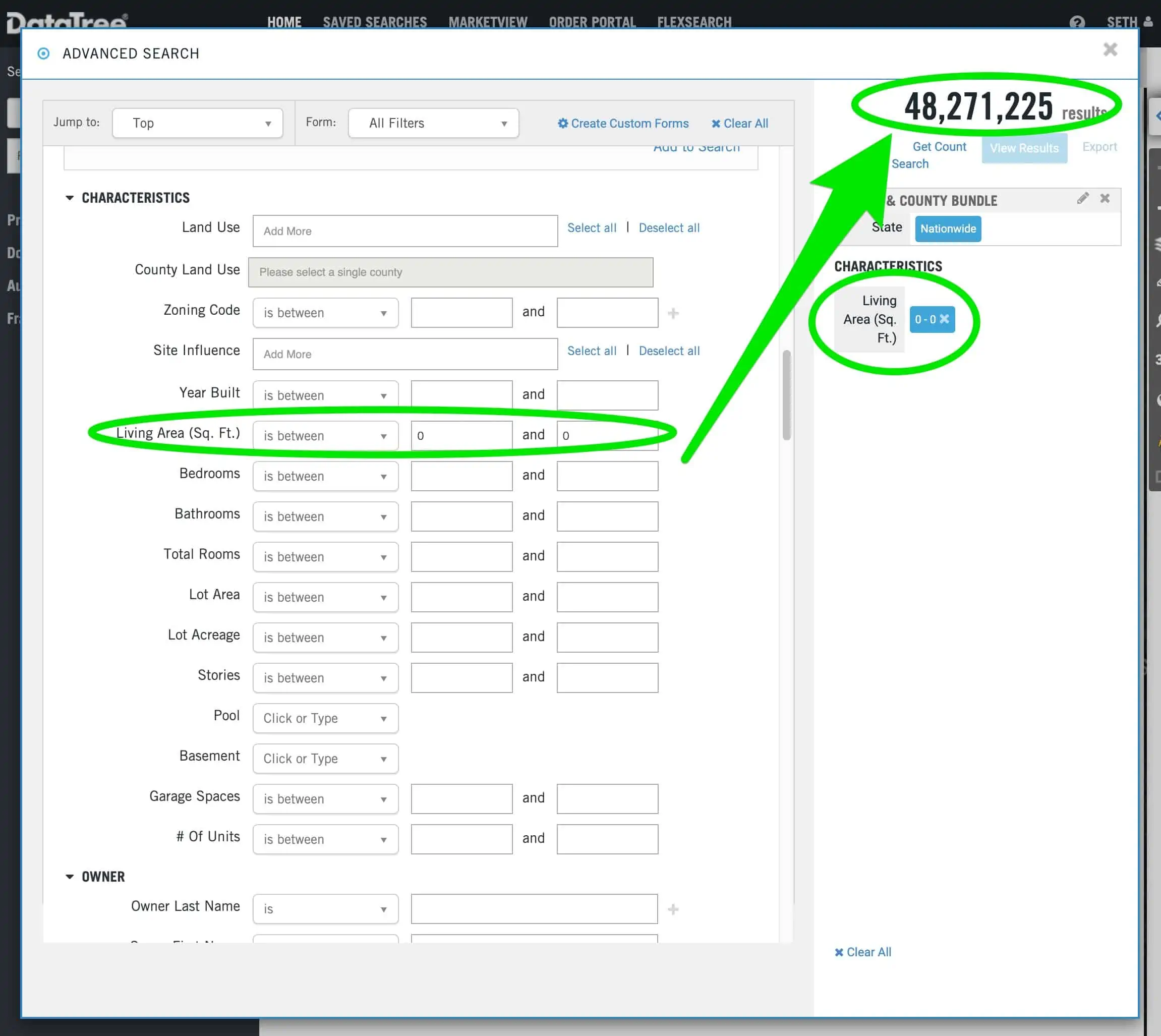Open the Stories operator dropdown
The width and height of the screenshot is (1161, 1036).
[x=325, y=678]
